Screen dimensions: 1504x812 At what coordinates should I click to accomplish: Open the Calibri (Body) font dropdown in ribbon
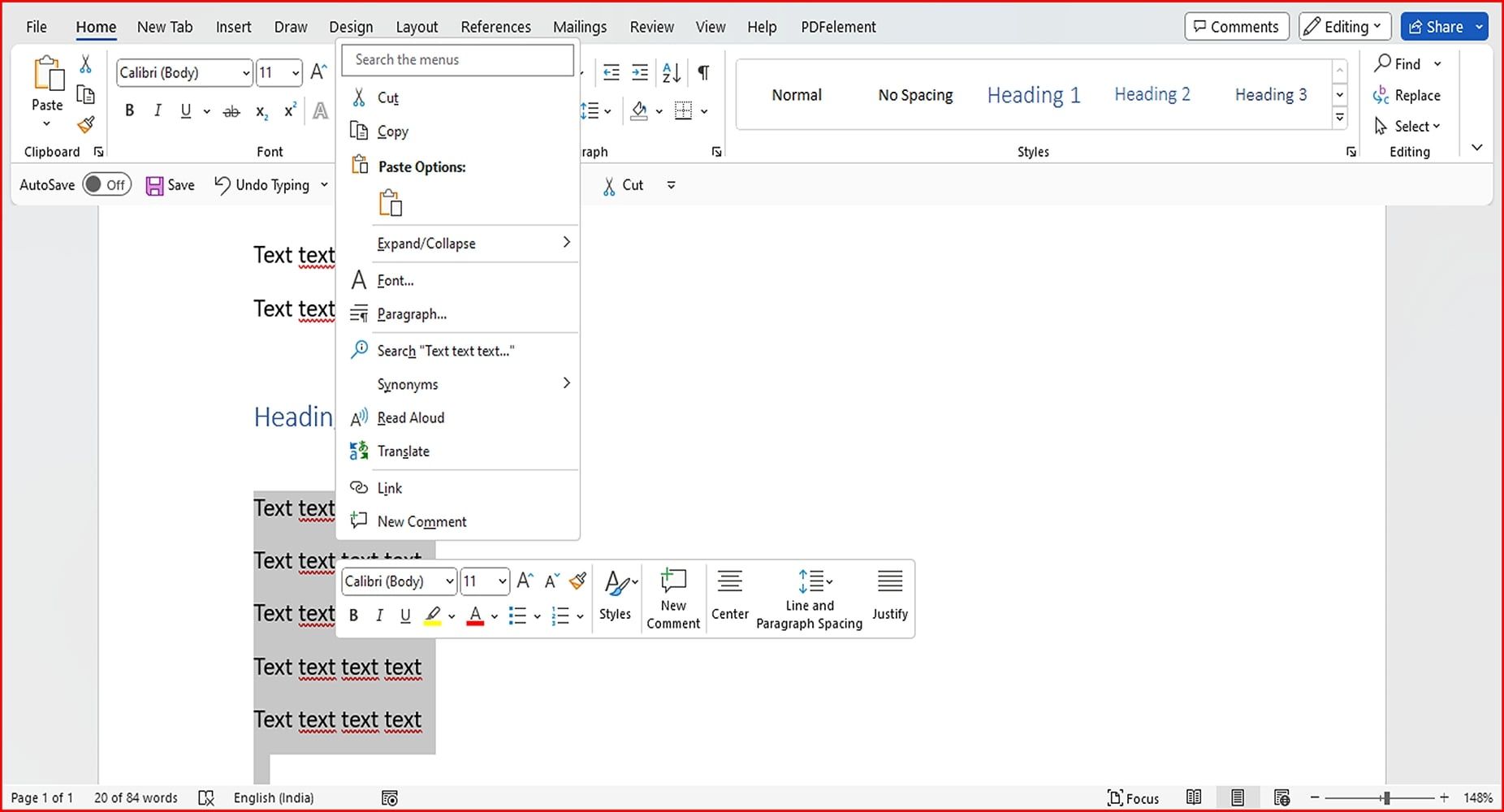245,73
